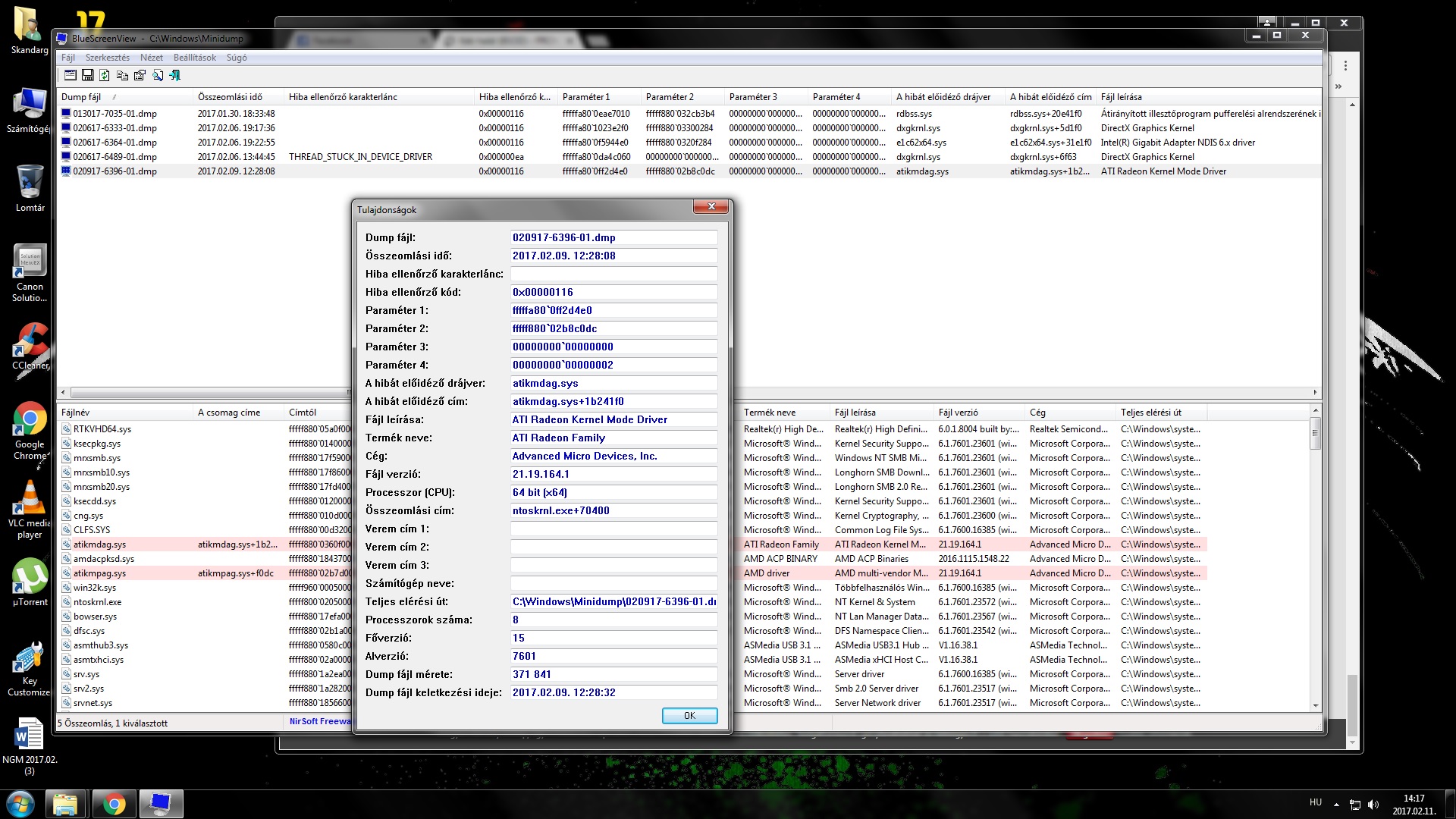
Task: Select the Google Chrome desktop shortcut
Action: pyautogui.click(x=30, y=431)
